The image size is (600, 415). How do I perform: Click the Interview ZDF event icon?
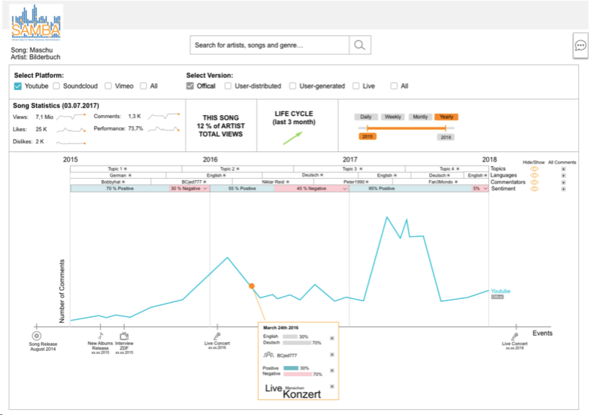[x=126, y=336]
